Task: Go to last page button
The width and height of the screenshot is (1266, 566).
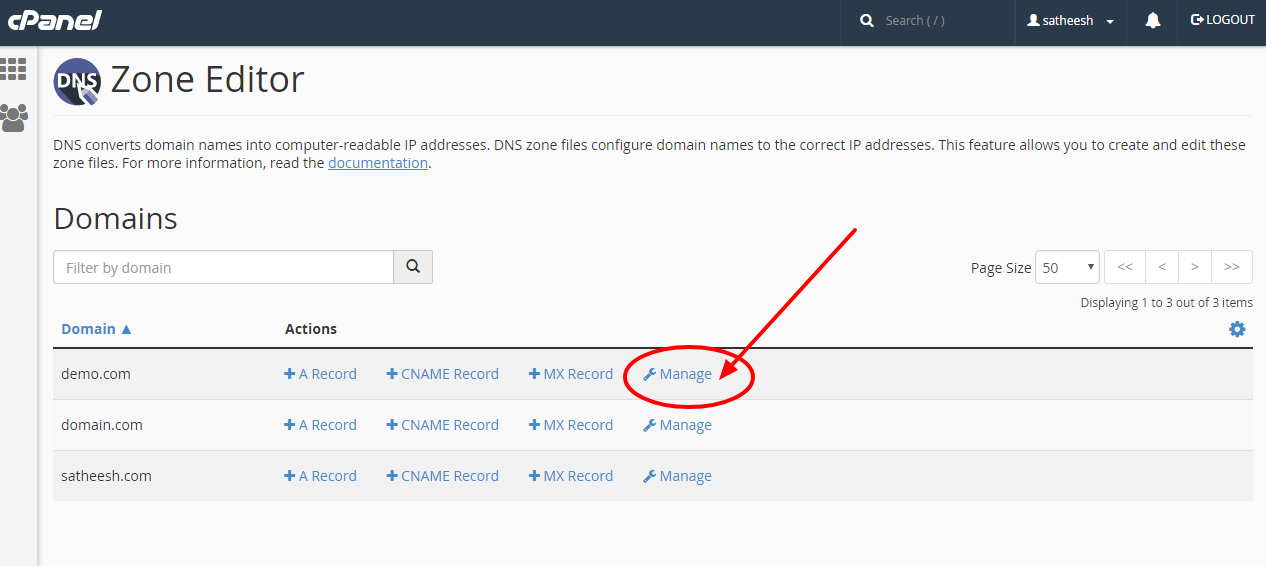Action: [x=1232, y=267]
